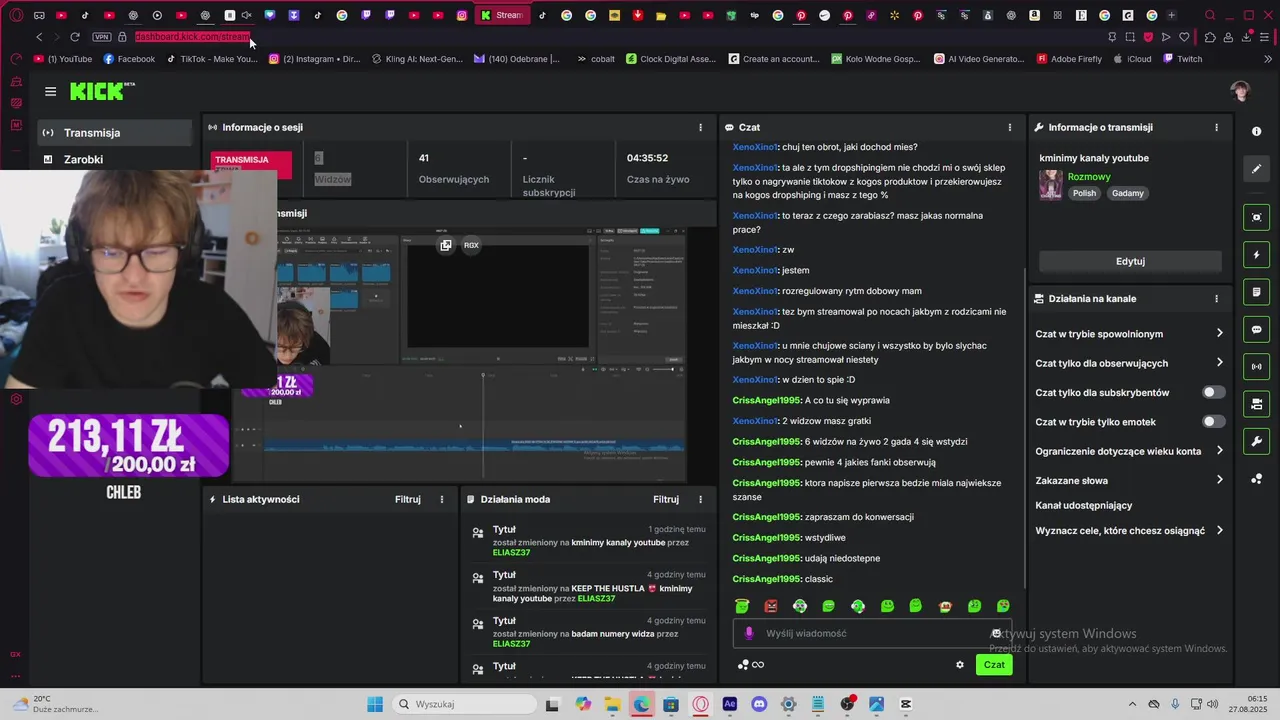Click the wrench icon in right sidebar
The image size is (1280, 720).
pyautogui.click(x=1256, y=441)
